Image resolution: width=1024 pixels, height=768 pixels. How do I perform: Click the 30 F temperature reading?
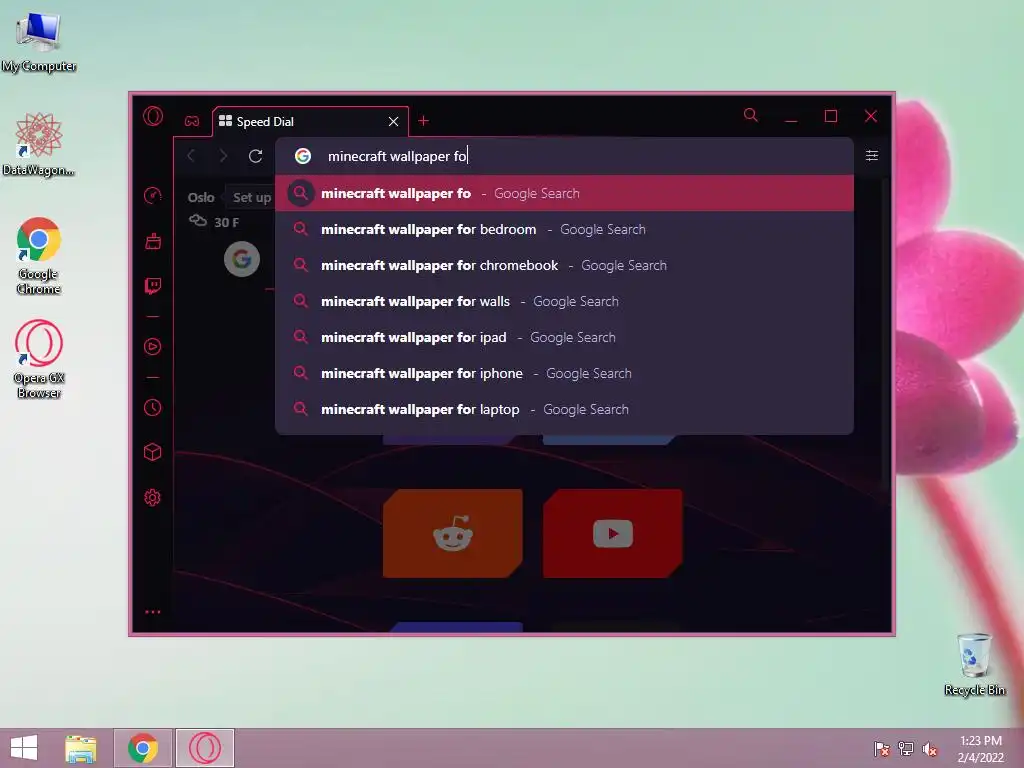227,223
